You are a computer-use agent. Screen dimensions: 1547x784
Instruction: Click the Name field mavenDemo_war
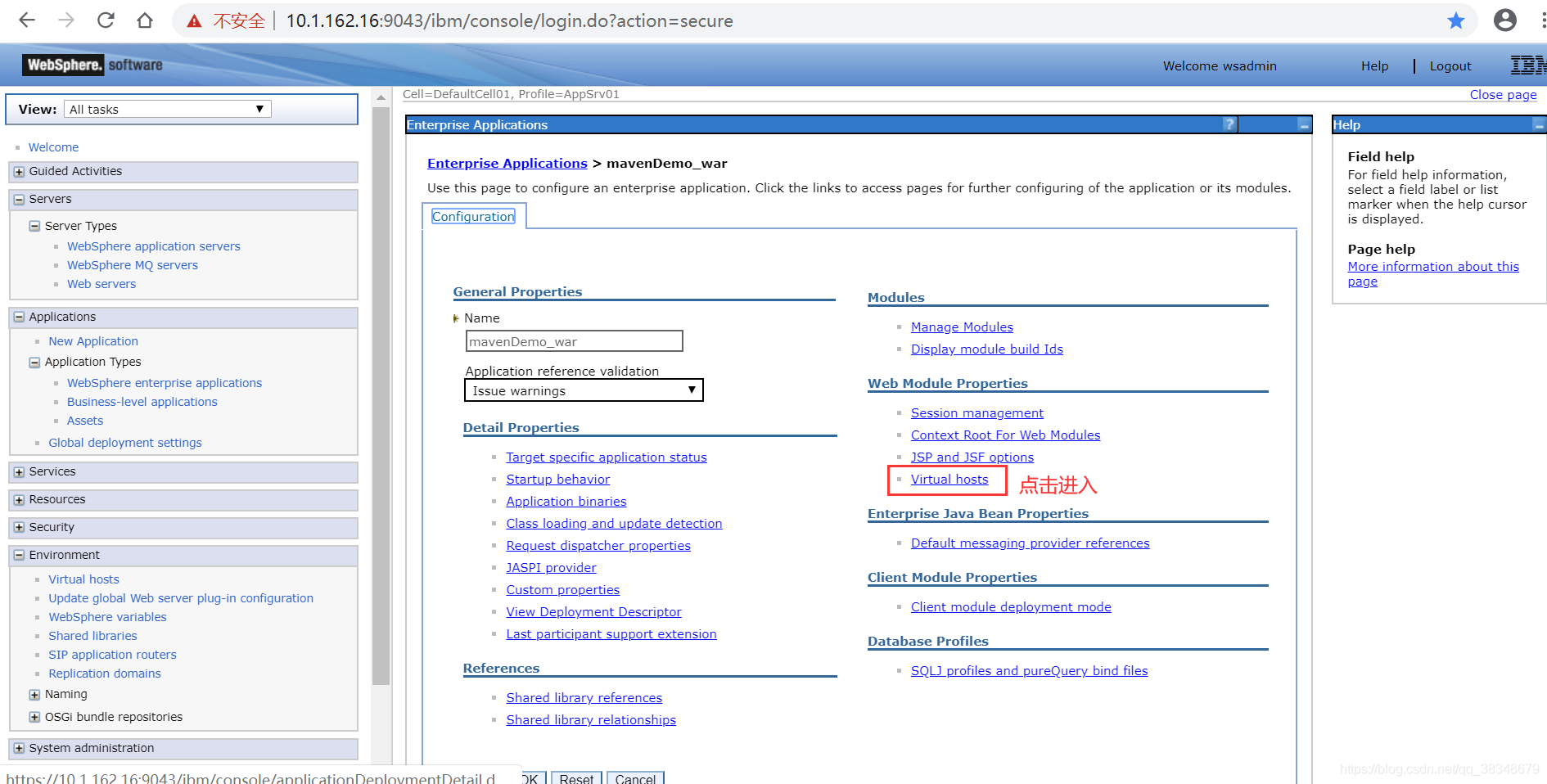[574, 341]
